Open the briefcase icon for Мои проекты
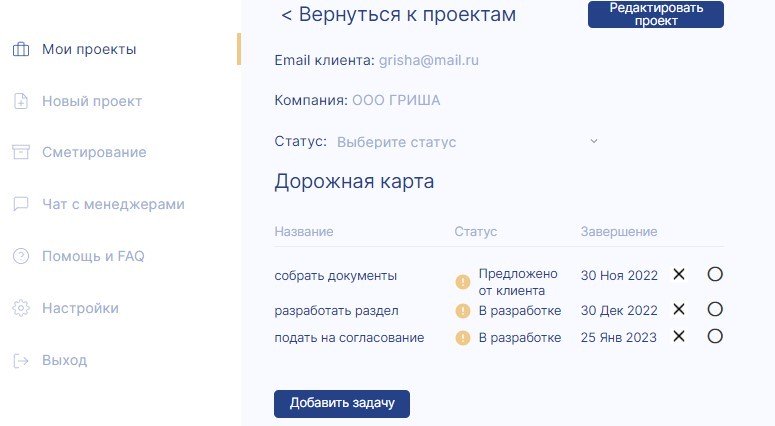The width and height of the screenshot is (775, 426). (x=21, y=49)
